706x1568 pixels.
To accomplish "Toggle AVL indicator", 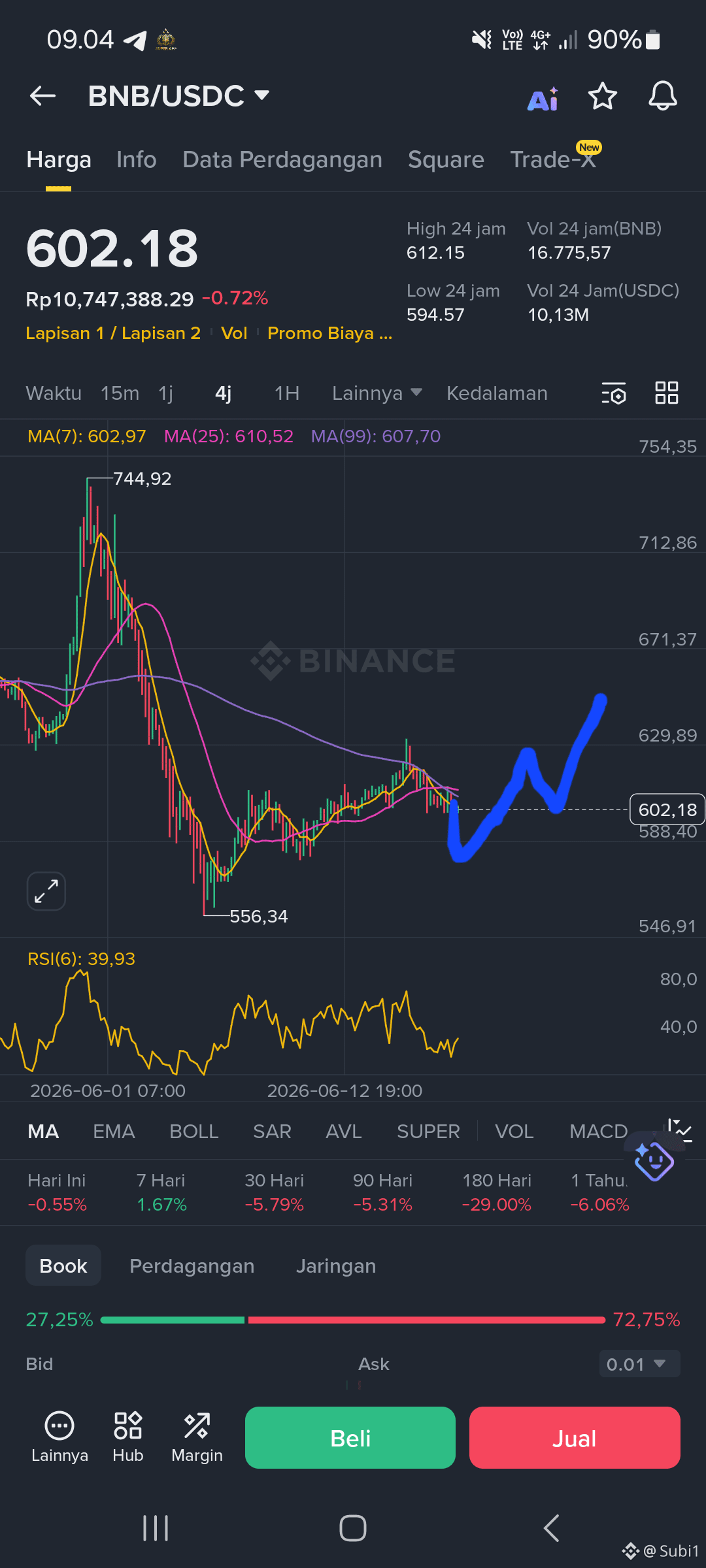I will (x=344, y=1132).
